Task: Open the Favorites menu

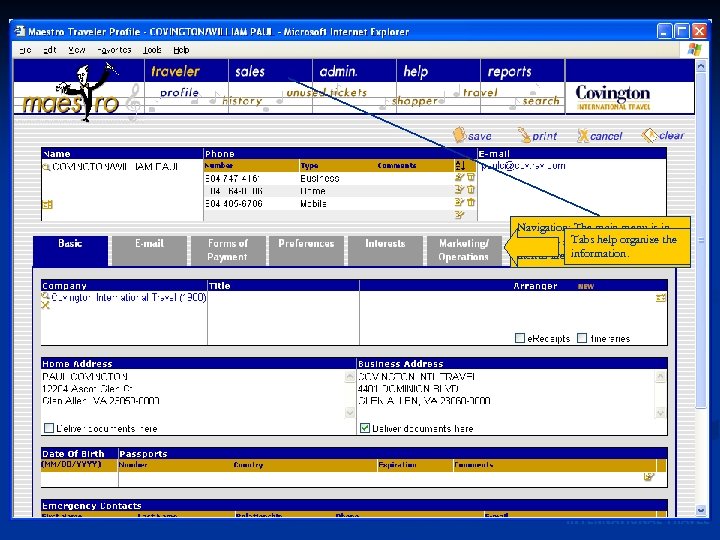Action: click(x=114, y=50)
